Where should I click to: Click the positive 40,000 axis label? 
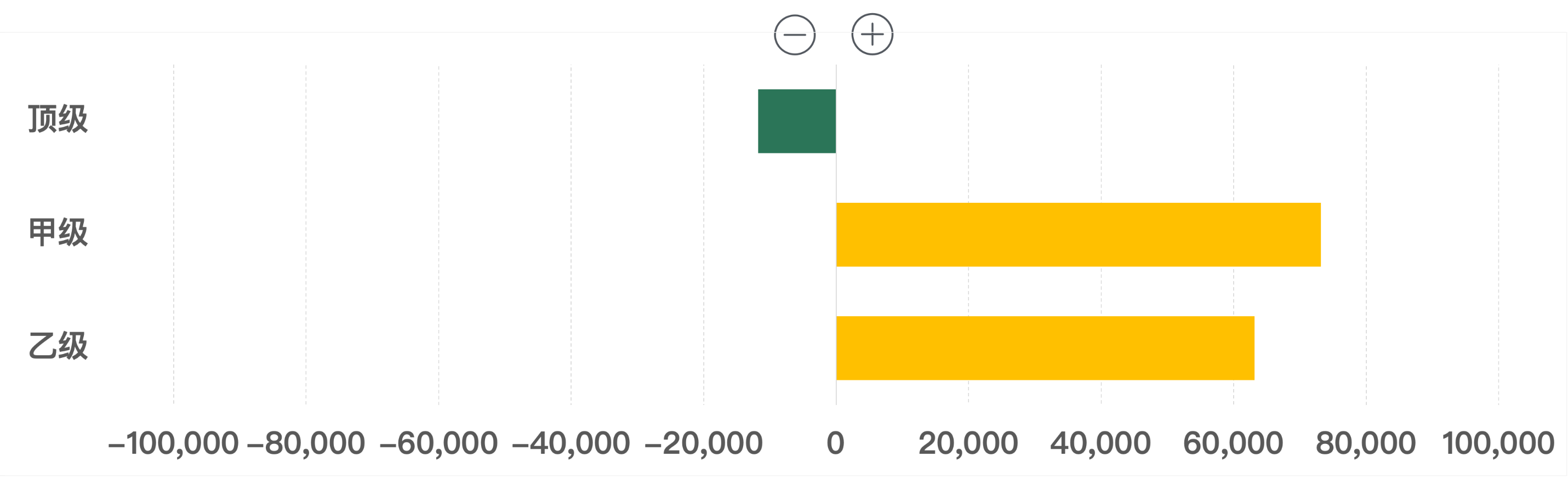click(x=1101, y=443)
